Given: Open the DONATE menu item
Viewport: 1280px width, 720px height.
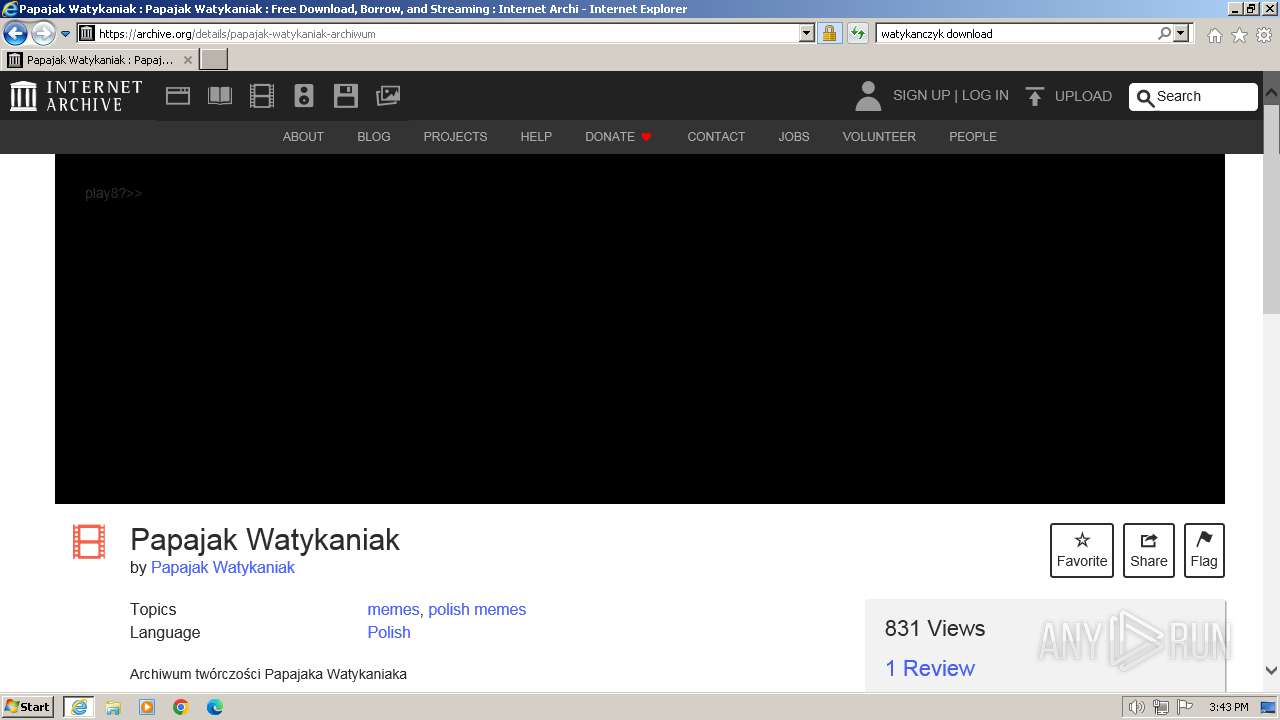Looking at the screenshot, I should tap(618, 136).
